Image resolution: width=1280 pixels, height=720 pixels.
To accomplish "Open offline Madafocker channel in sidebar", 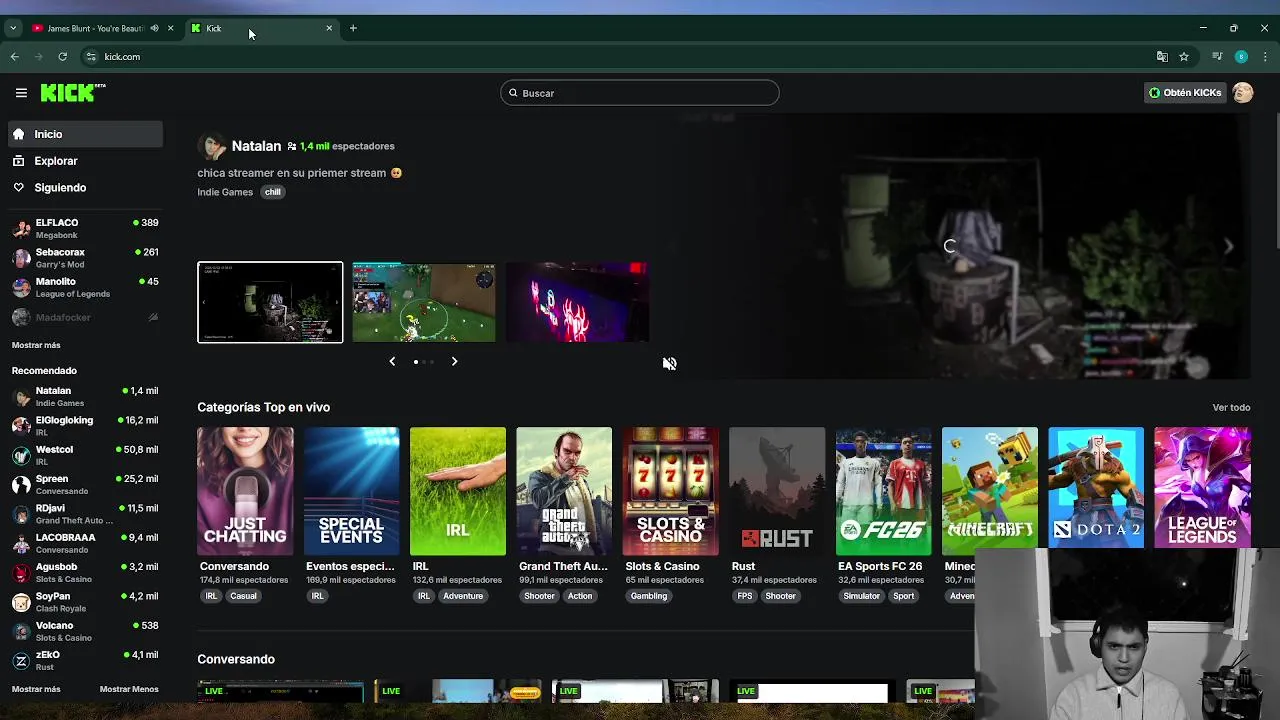I will click(85, 317).
